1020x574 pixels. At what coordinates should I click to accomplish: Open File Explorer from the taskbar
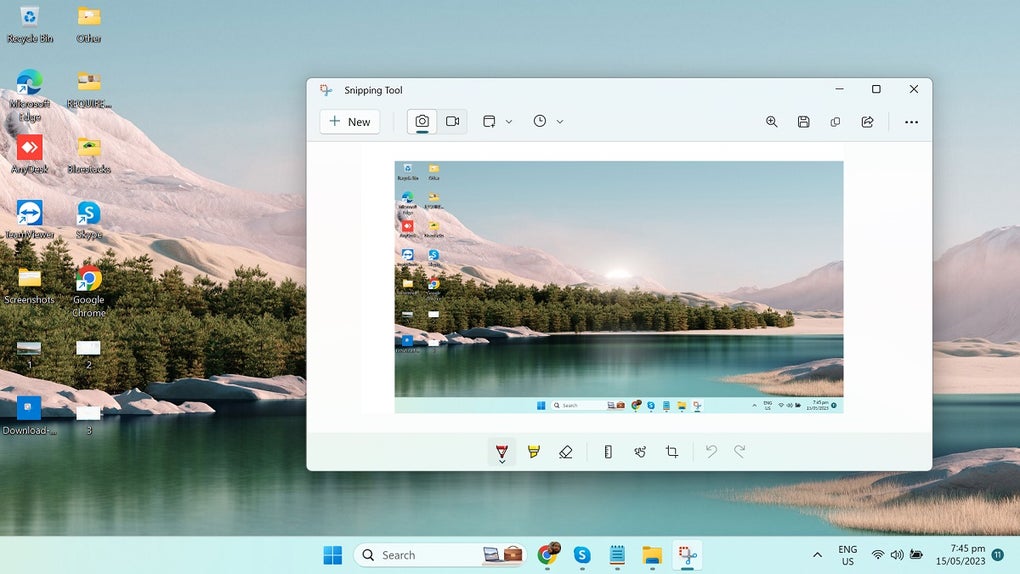click(652, 555)
